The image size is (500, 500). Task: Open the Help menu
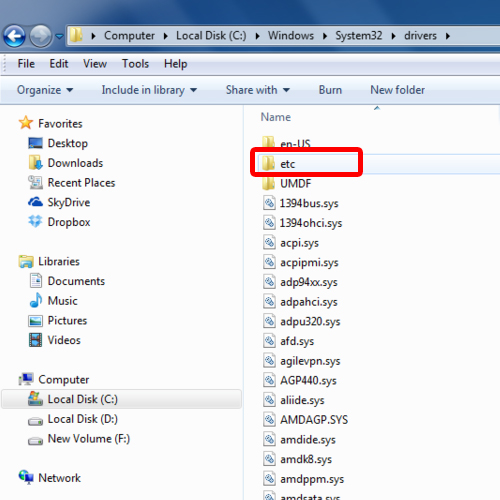pos(176,64)
